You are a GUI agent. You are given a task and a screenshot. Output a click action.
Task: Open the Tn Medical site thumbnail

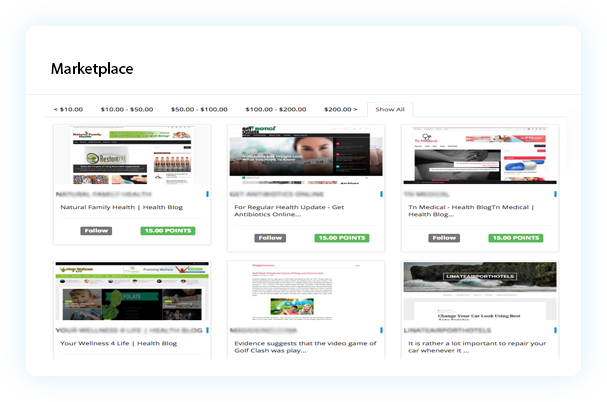click(480, 155)
